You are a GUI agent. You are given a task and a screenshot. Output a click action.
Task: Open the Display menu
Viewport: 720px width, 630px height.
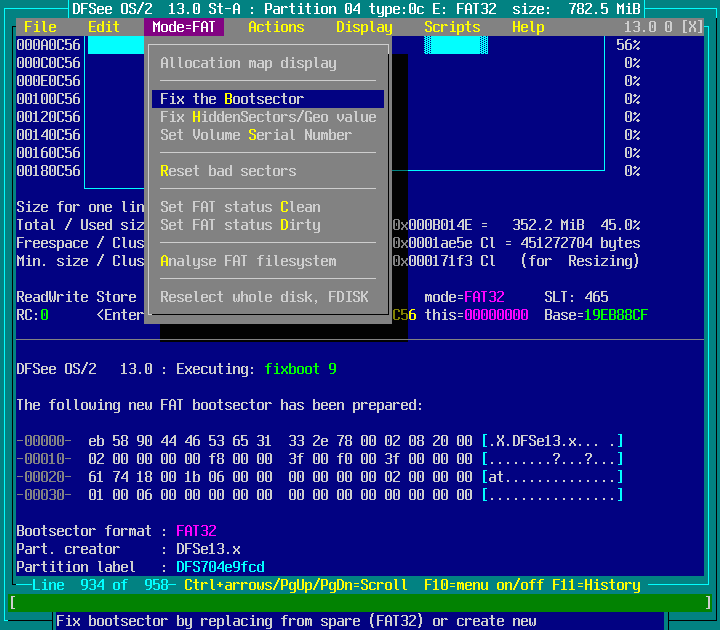point(364,27)
